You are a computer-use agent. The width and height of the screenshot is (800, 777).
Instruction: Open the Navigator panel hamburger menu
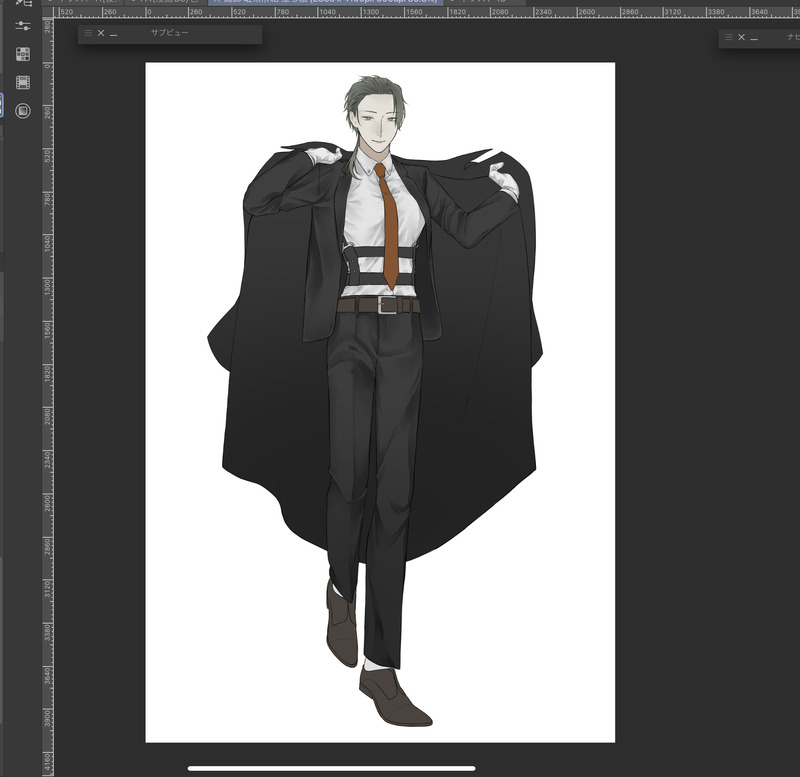pyautogui.click(x=728, y=37)
